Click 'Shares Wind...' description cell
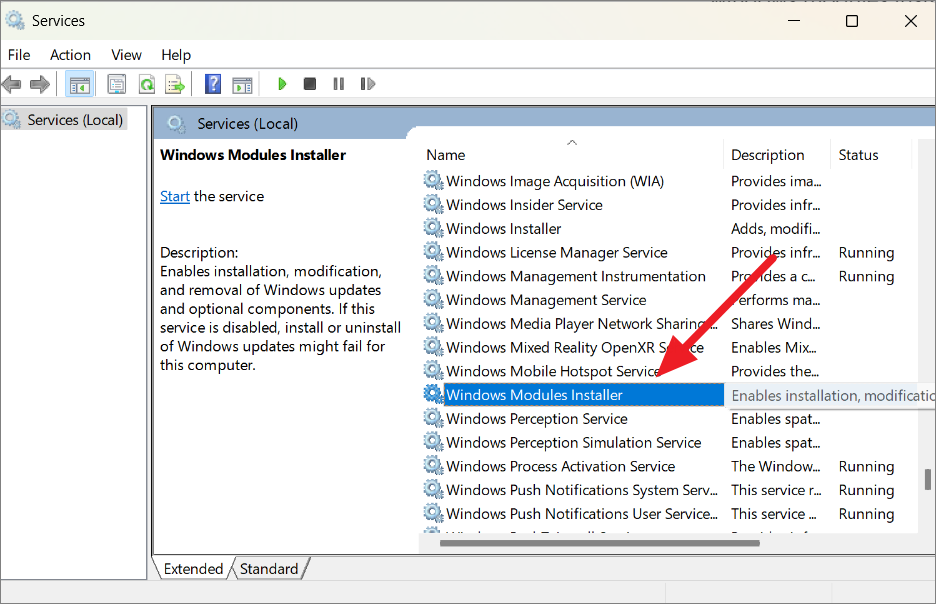 (775, 323)
